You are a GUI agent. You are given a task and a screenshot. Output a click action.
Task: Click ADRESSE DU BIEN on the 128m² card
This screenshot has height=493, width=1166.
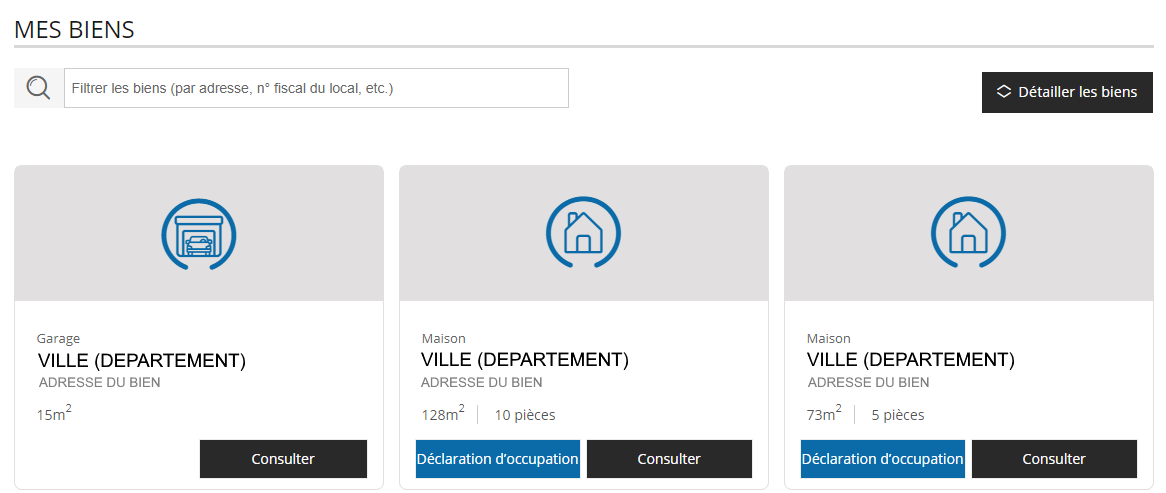pos(482,383)
